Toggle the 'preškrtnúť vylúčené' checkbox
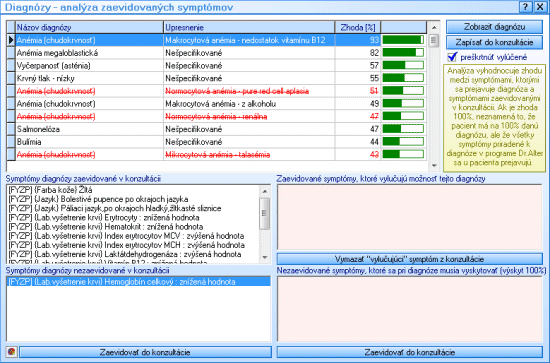Image resolution: width=550 pixels, height=363 pixels. [452, 57]
